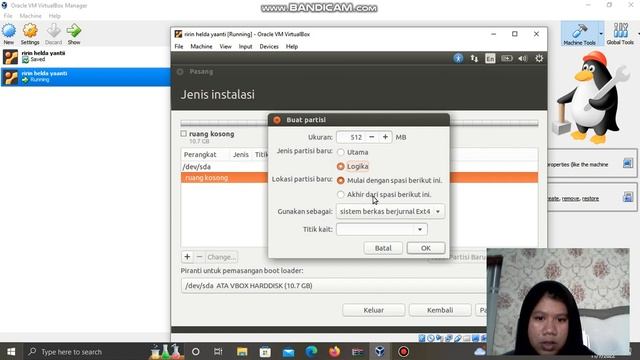
Task: Open Cortana circle icon on taskbar
Action: click(x=196, y=351)
